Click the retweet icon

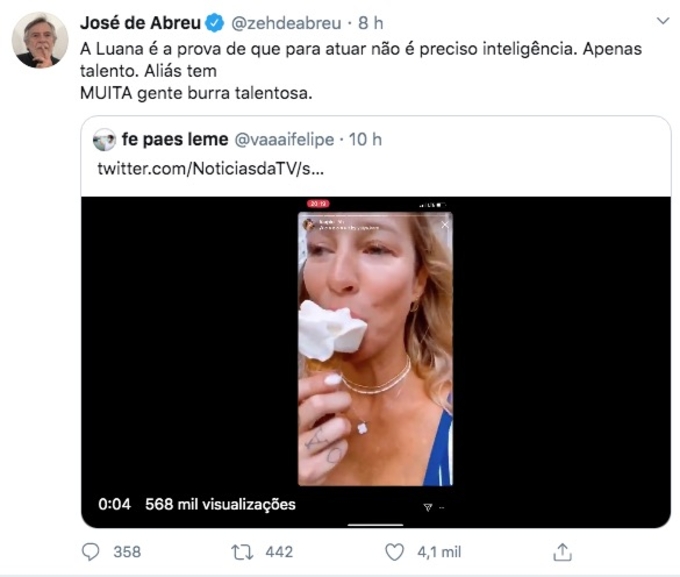pyautogui.click(x=242, y=551)
